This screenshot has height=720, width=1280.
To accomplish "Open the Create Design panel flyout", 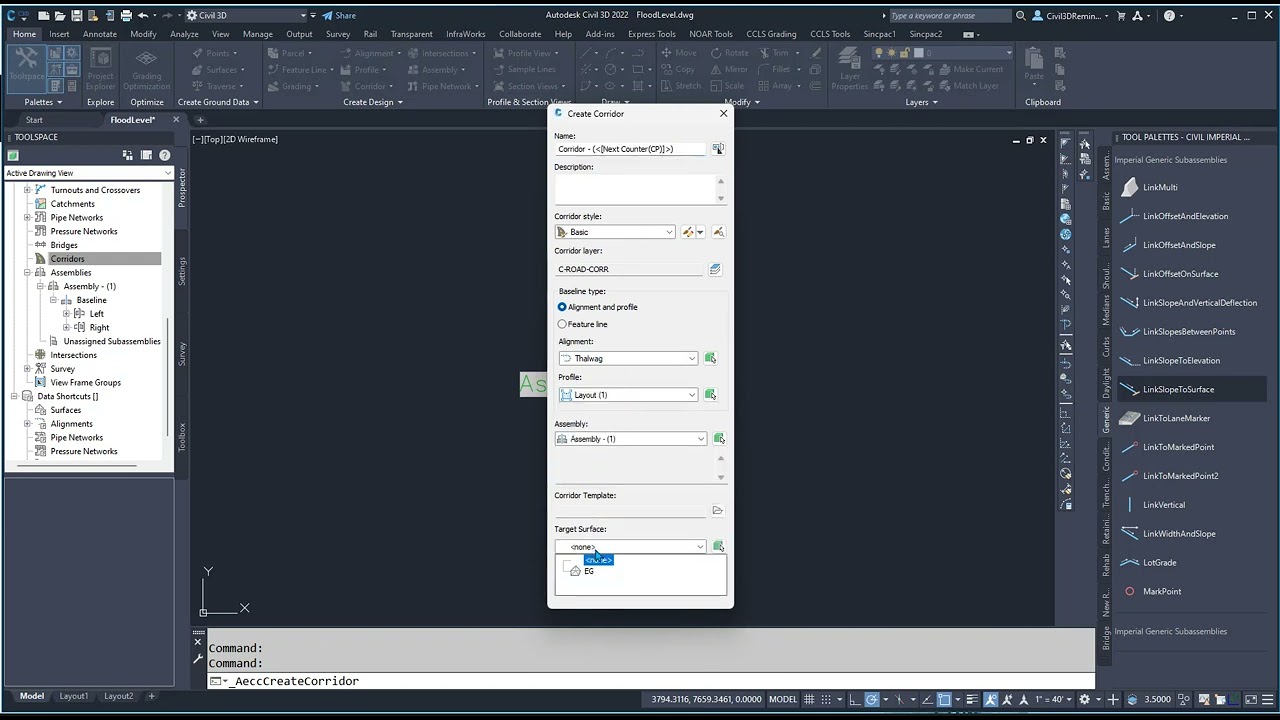I will 372,102.
